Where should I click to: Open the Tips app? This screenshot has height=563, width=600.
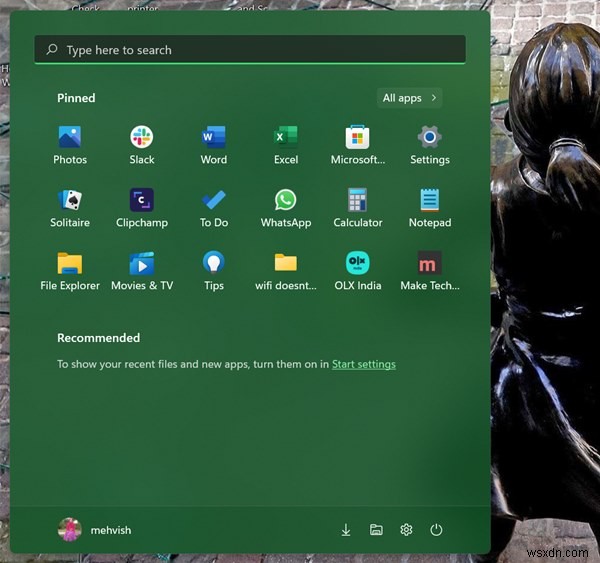(214, 271)
